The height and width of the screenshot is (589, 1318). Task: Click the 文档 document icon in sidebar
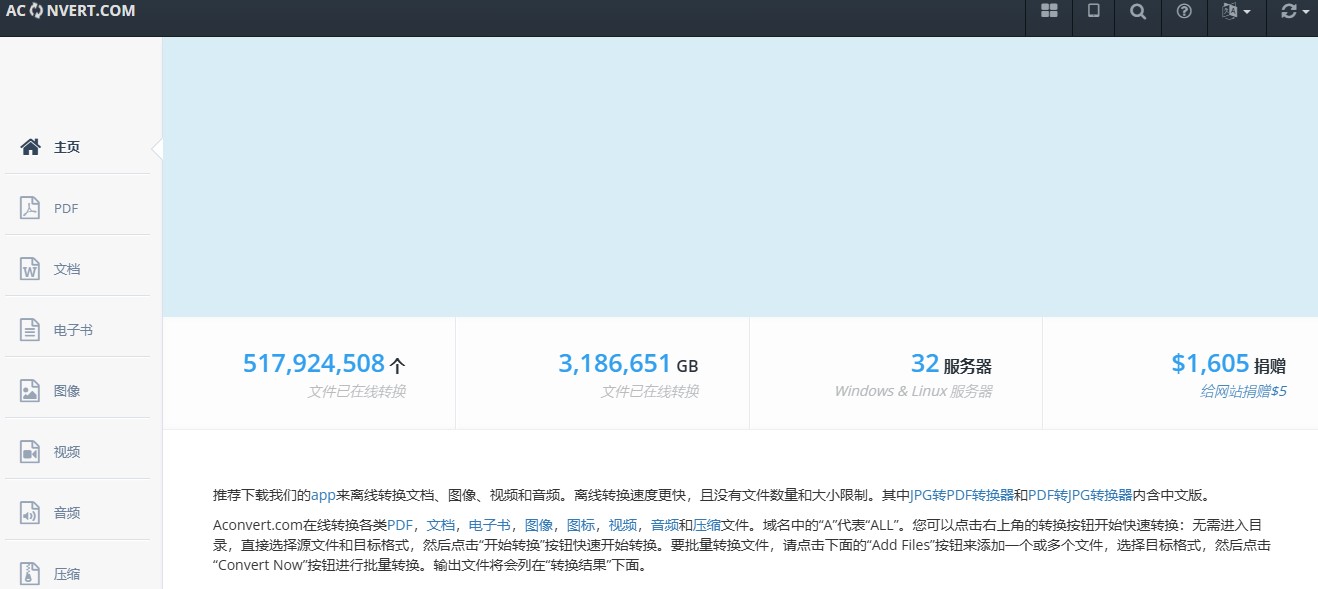31,269
